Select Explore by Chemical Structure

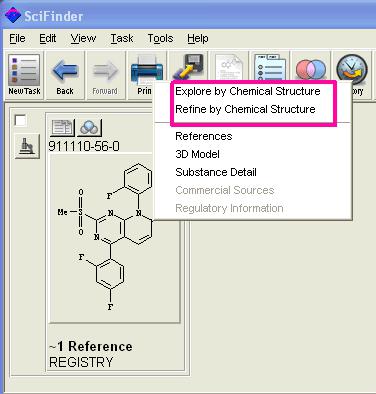pos(248,91)
